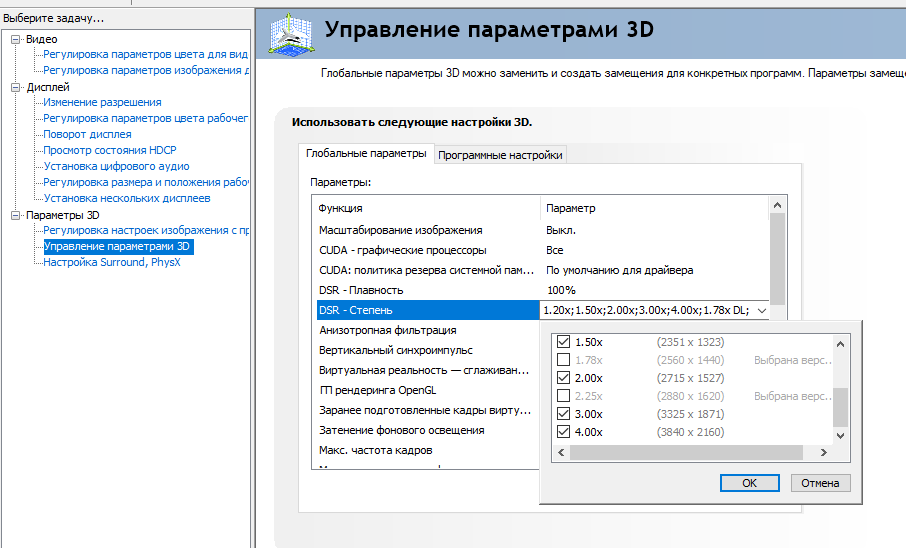Open Регулировка размера и положения link
Viewport: 906px width, 548px height.
click(146, 182)
